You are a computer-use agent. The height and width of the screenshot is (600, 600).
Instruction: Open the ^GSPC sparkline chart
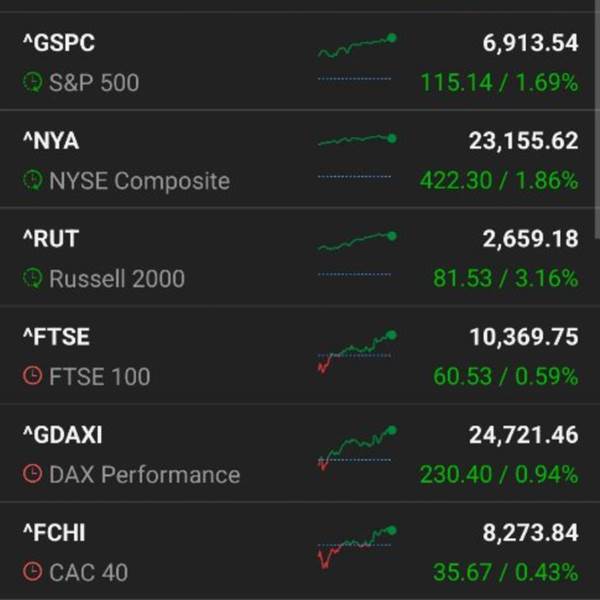pos(357,57)
